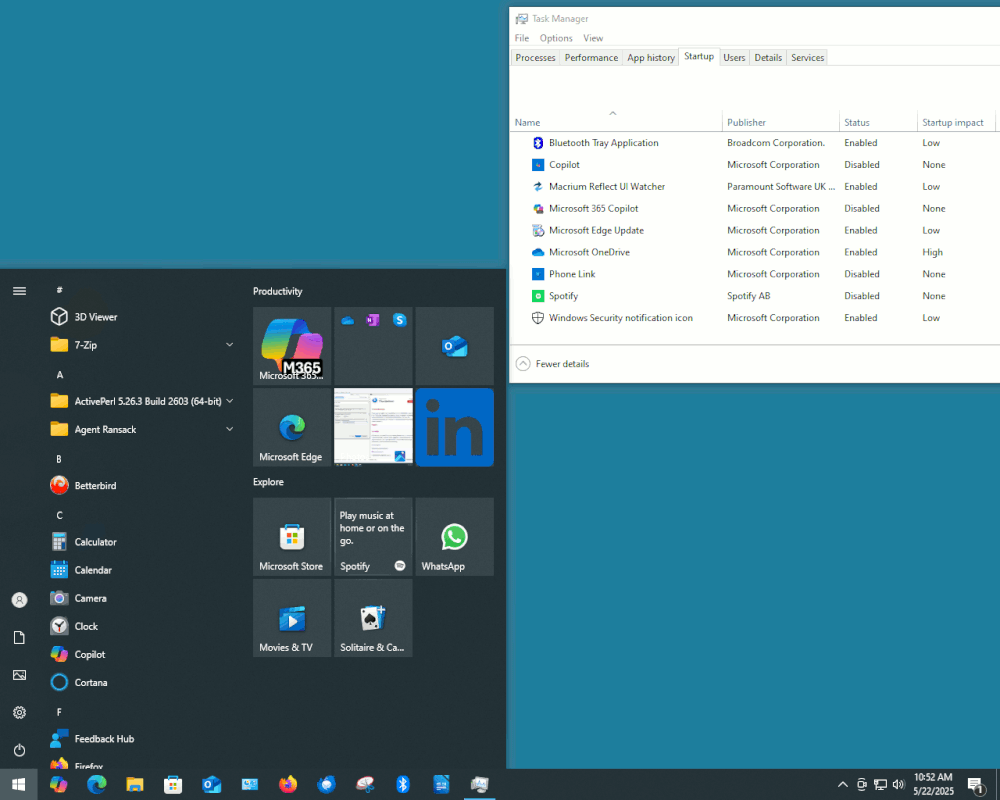
Task: Sort startup list by Status column
Action: [878, 122]
